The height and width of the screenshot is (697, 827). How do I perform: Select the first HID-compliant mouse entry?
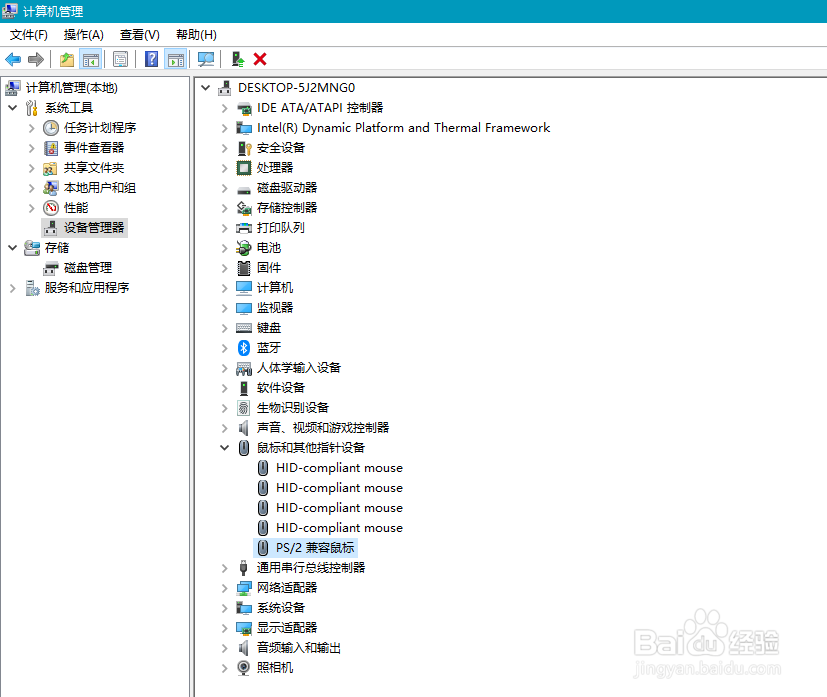339,468
